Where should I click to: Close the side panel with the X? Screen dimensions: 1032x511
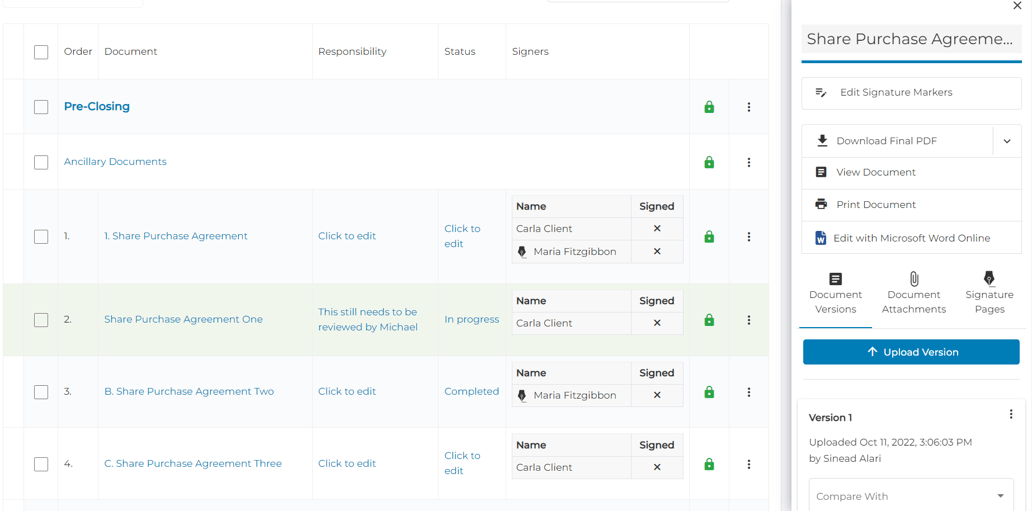click(1016, 5)
